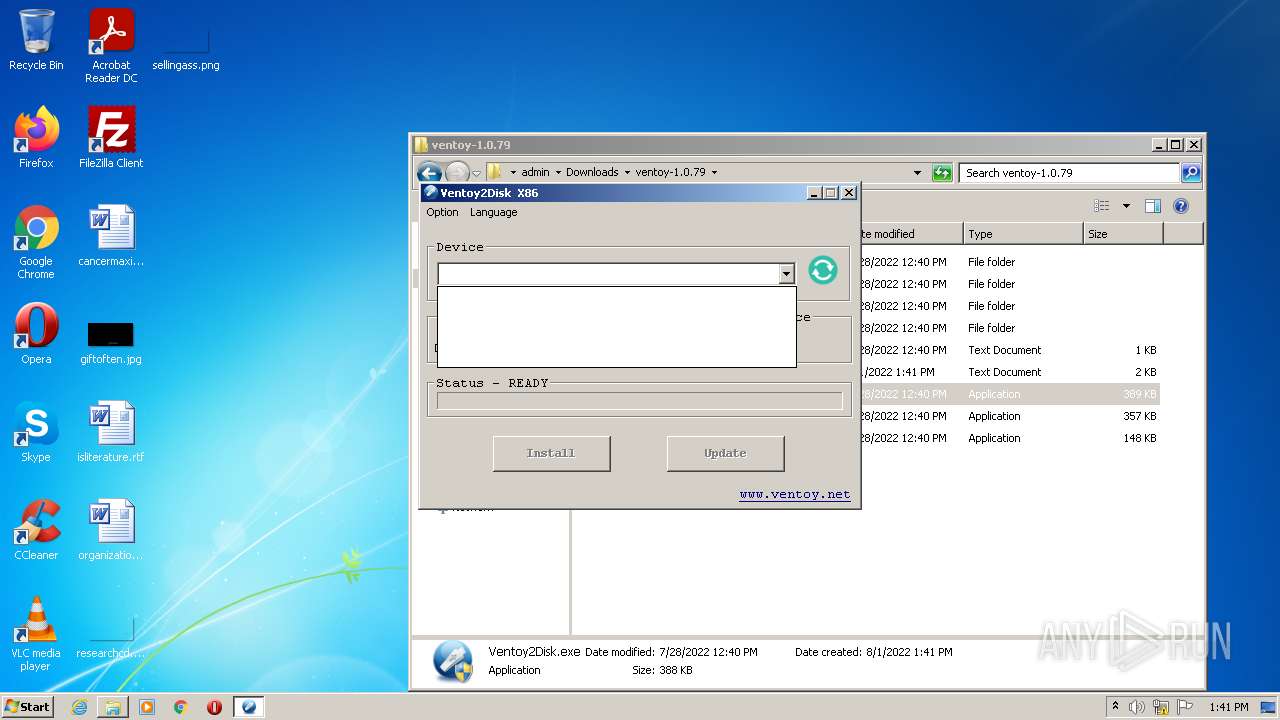The height and width of the screenshot is (720, 1280).
Task: Click admin in the address breadcrumb
Action: (535, 172)
